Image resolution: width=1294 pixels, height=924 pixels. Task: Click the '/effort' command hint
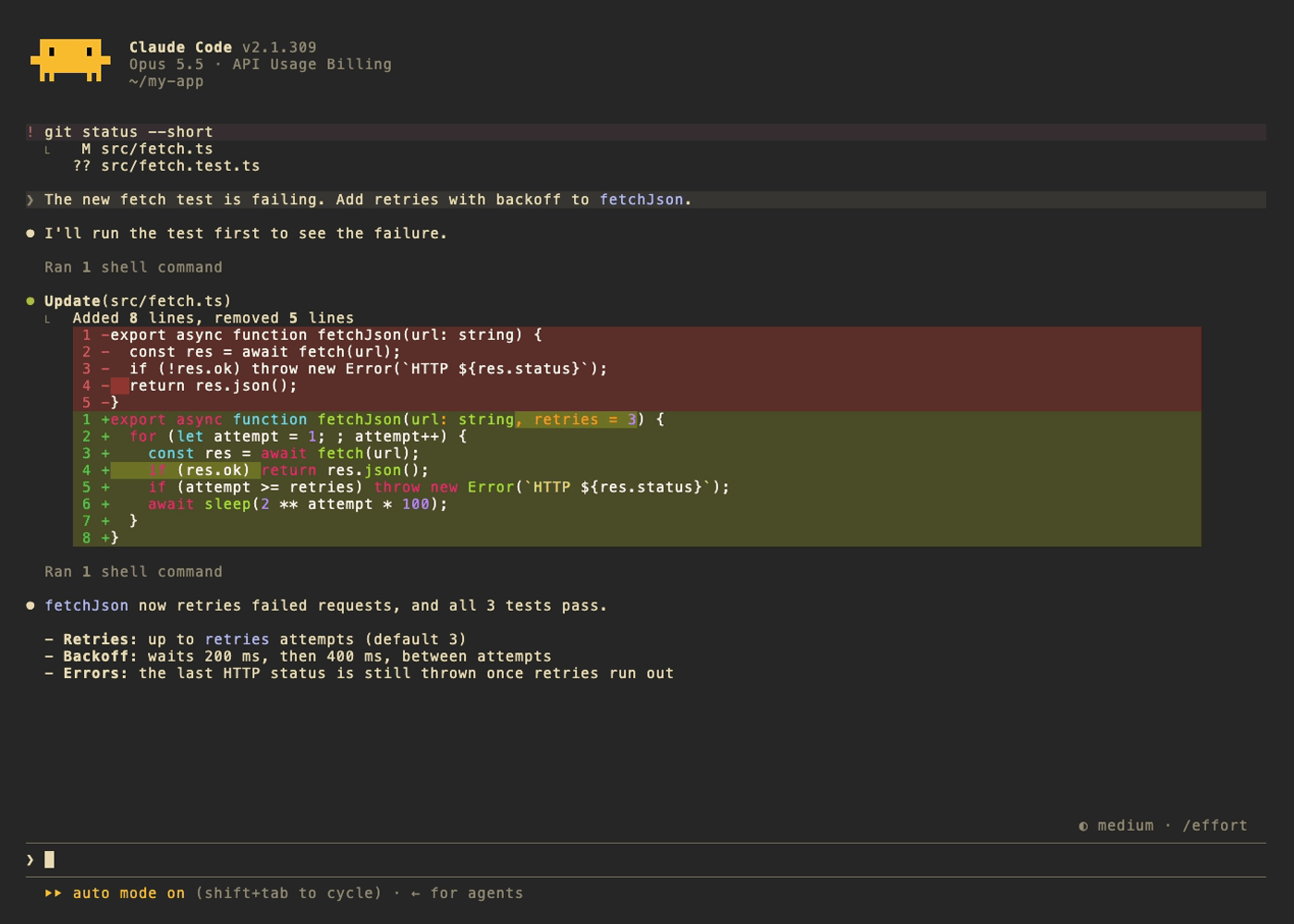(x=1215, y=826)
